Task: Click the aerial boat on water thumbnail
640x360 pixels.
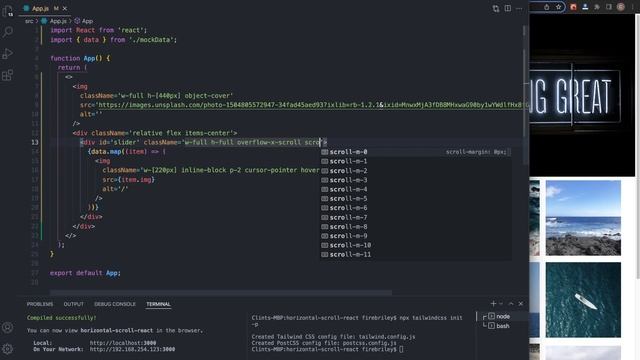Action: coord(583,300)
